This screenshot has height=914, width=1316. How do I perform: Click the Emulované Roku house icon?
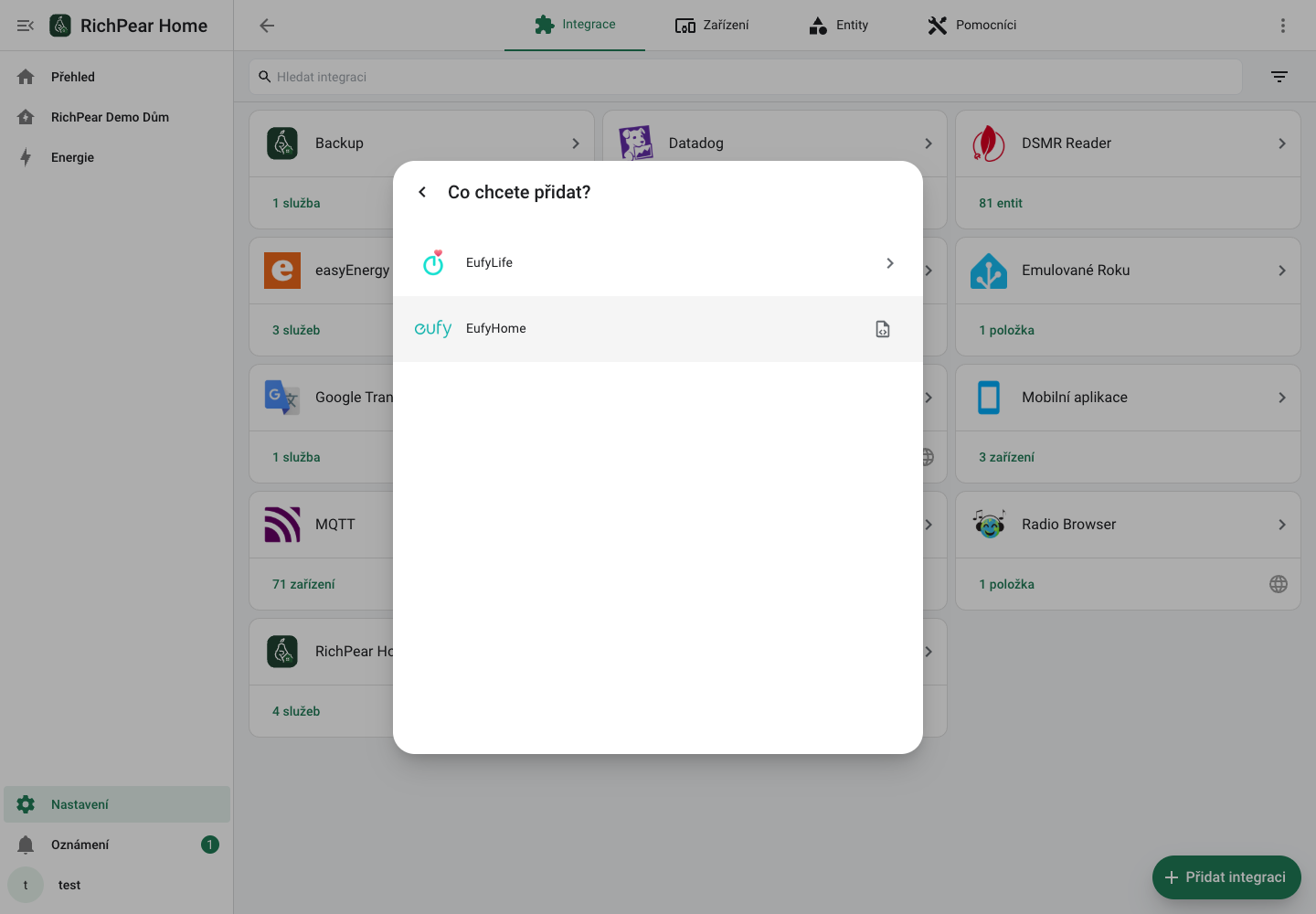(989, 271)
